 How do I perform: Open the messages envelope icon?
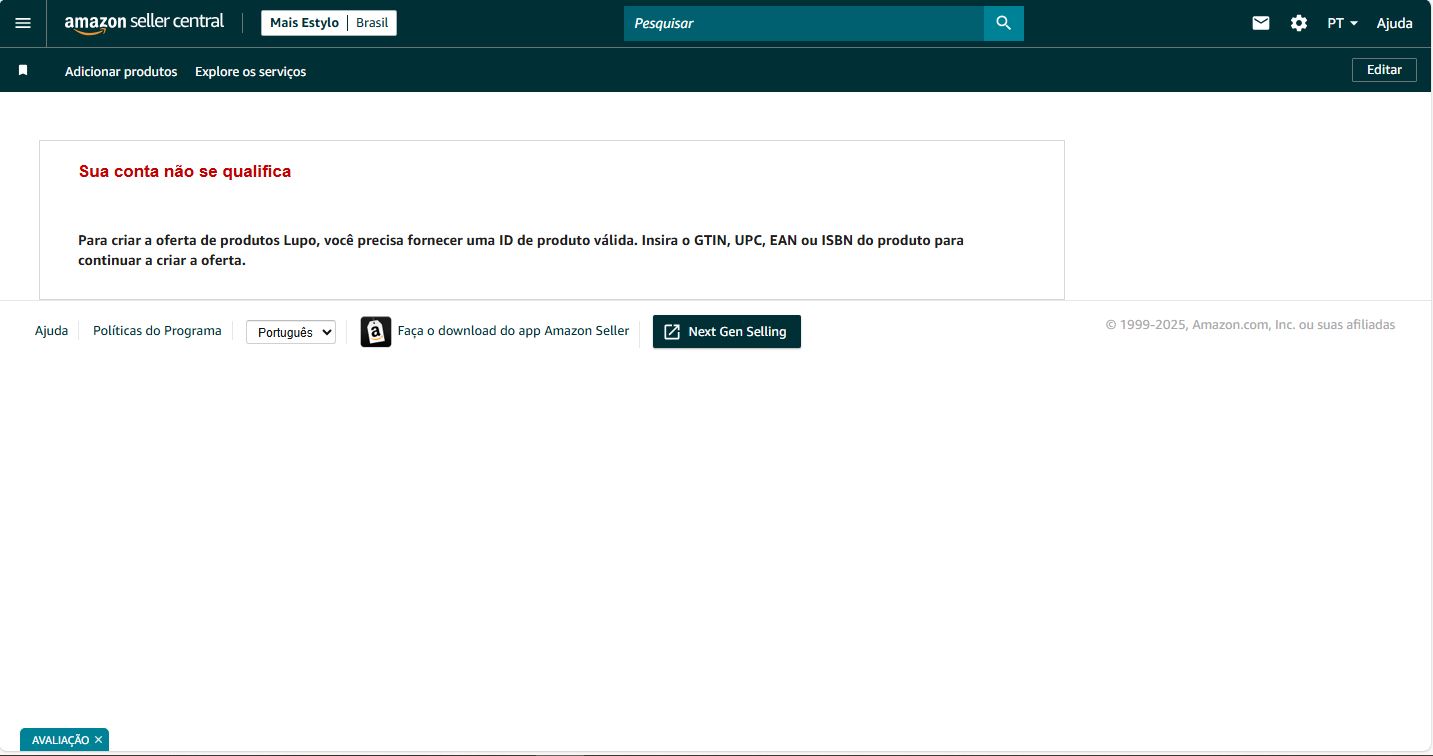click(1261, 23)
